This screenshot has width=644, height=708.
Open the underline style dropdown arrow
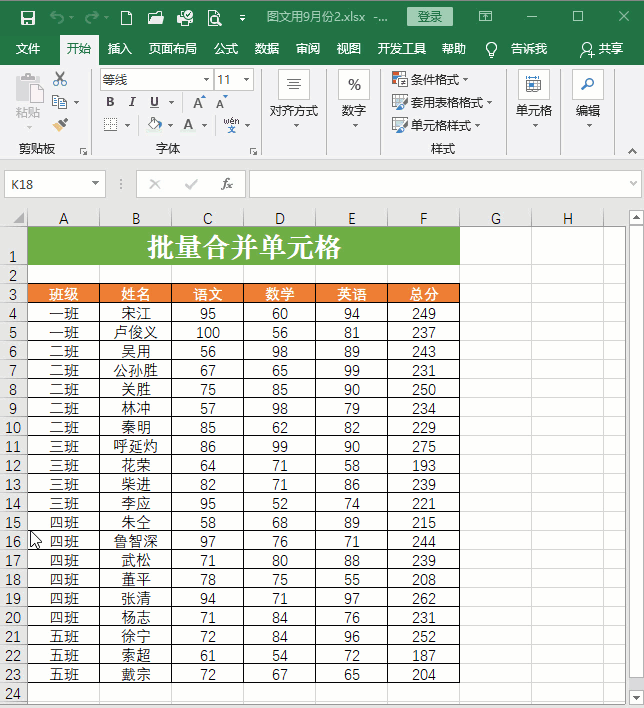[171, 102]
